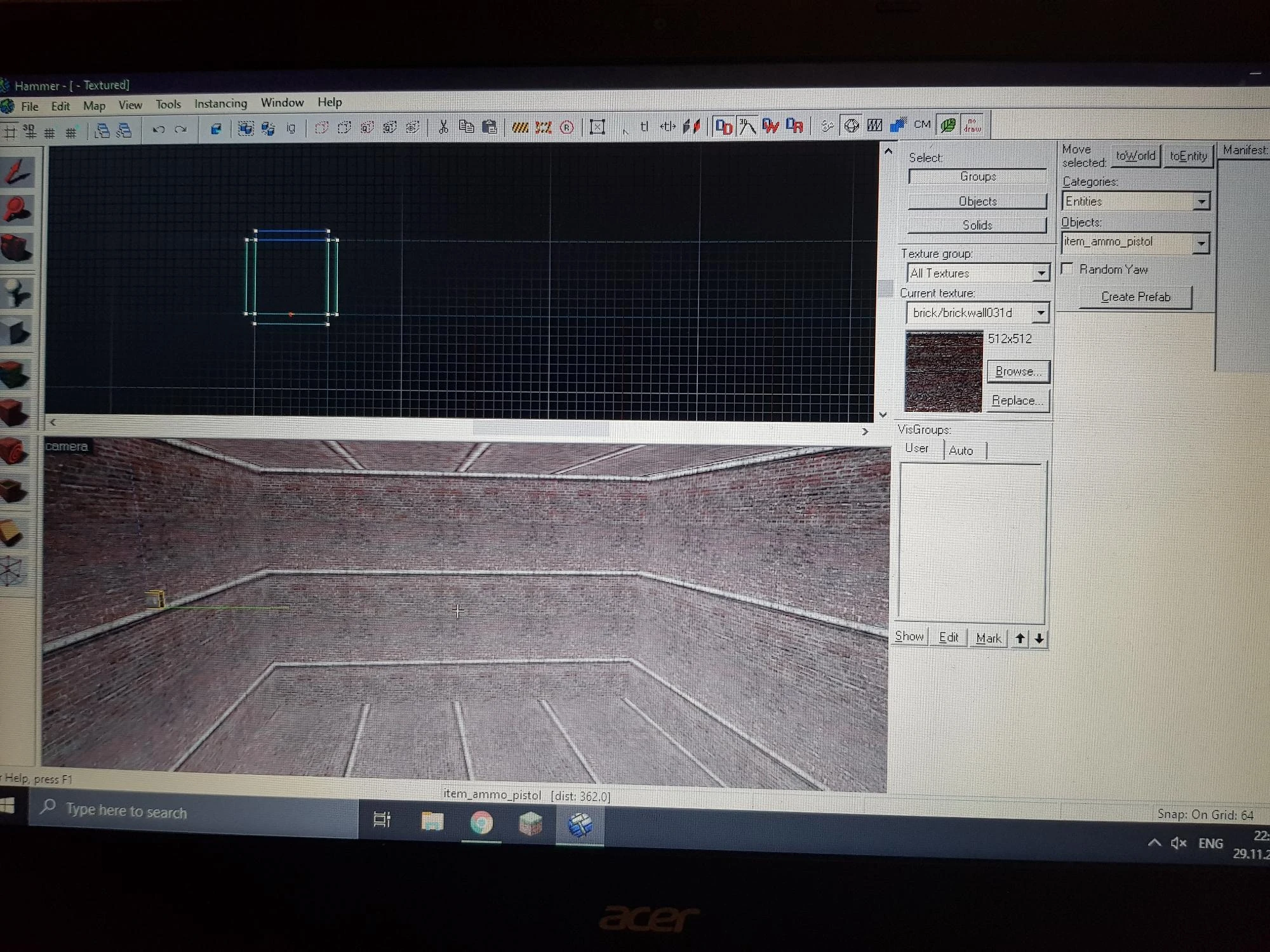
Task: Select the Entity tool in left toolbar
Action: coord(17,294)
